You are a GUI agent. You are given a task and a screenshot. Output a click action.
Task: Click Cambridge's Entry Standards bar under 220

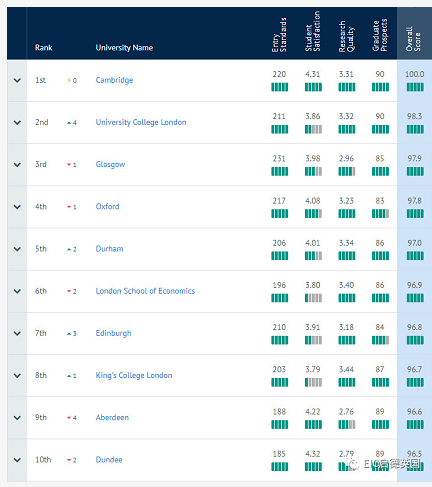coord(280,87)
